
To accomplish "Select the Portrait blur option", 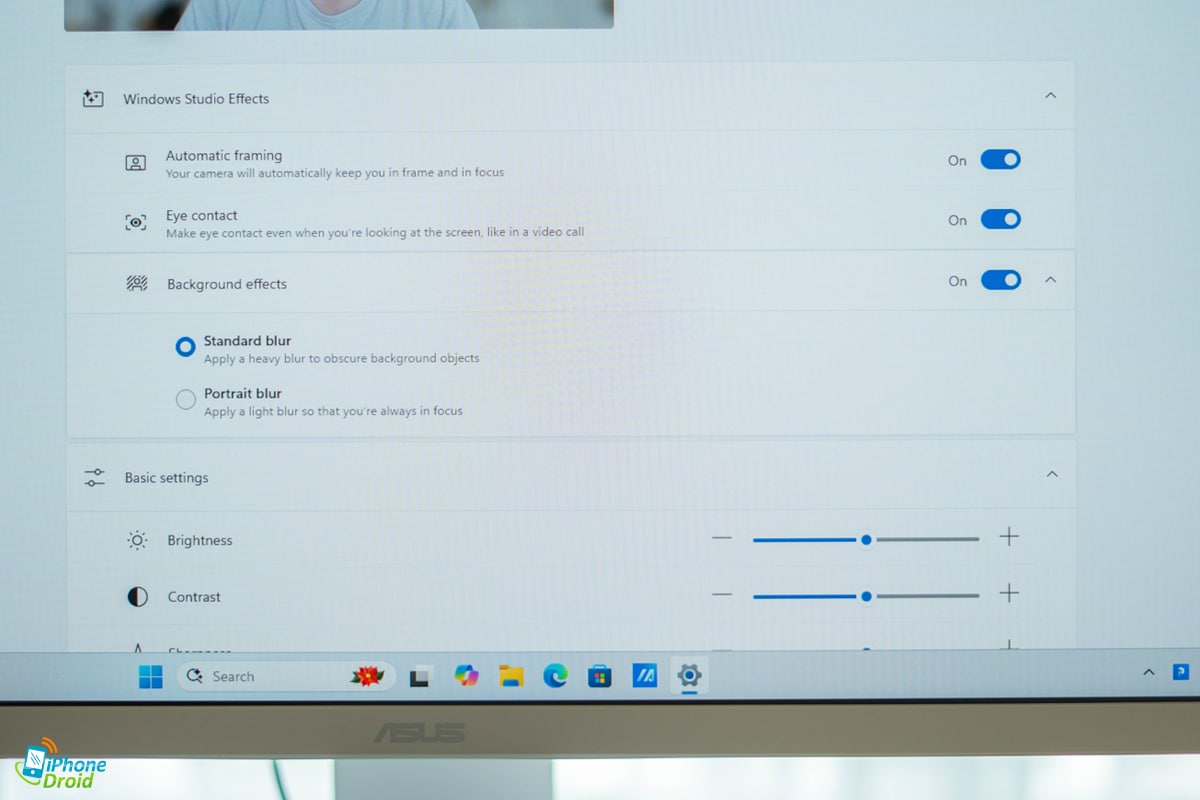I will (x=186, y=400).
